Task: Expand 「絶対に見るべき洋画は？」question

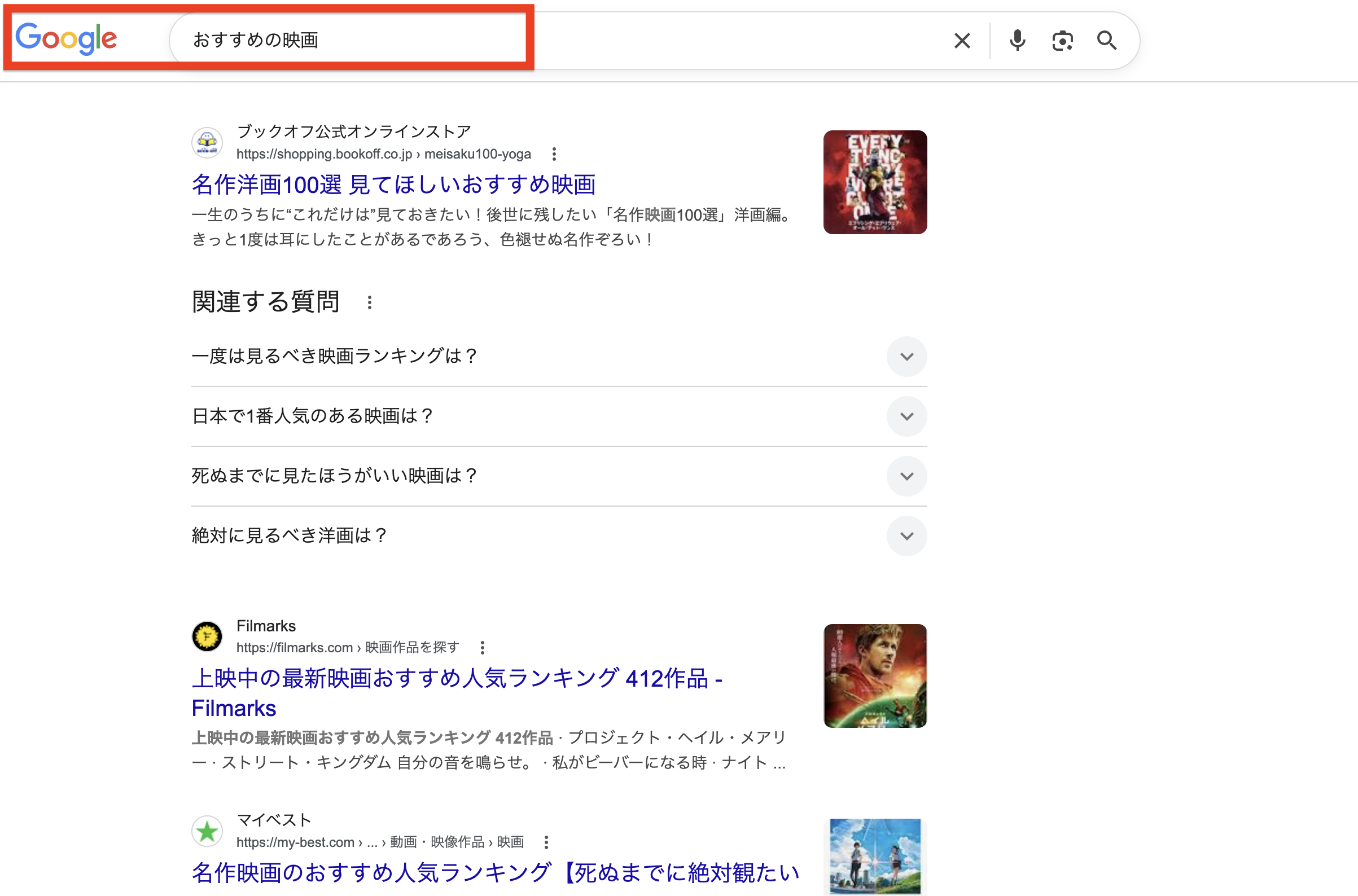Action: [x=906, y=536]
